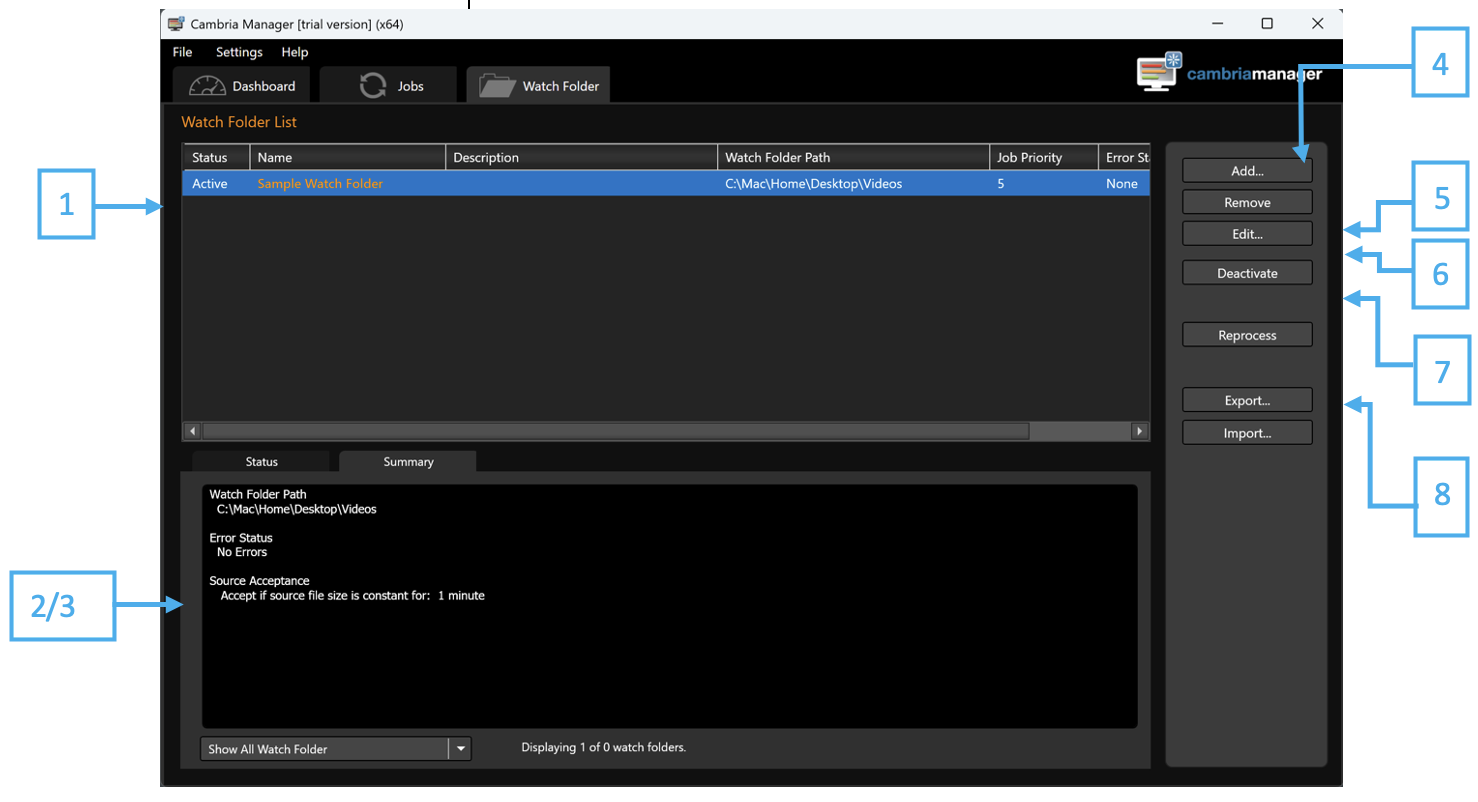
Task: Open the Settings menu
Action: point(240,52)
